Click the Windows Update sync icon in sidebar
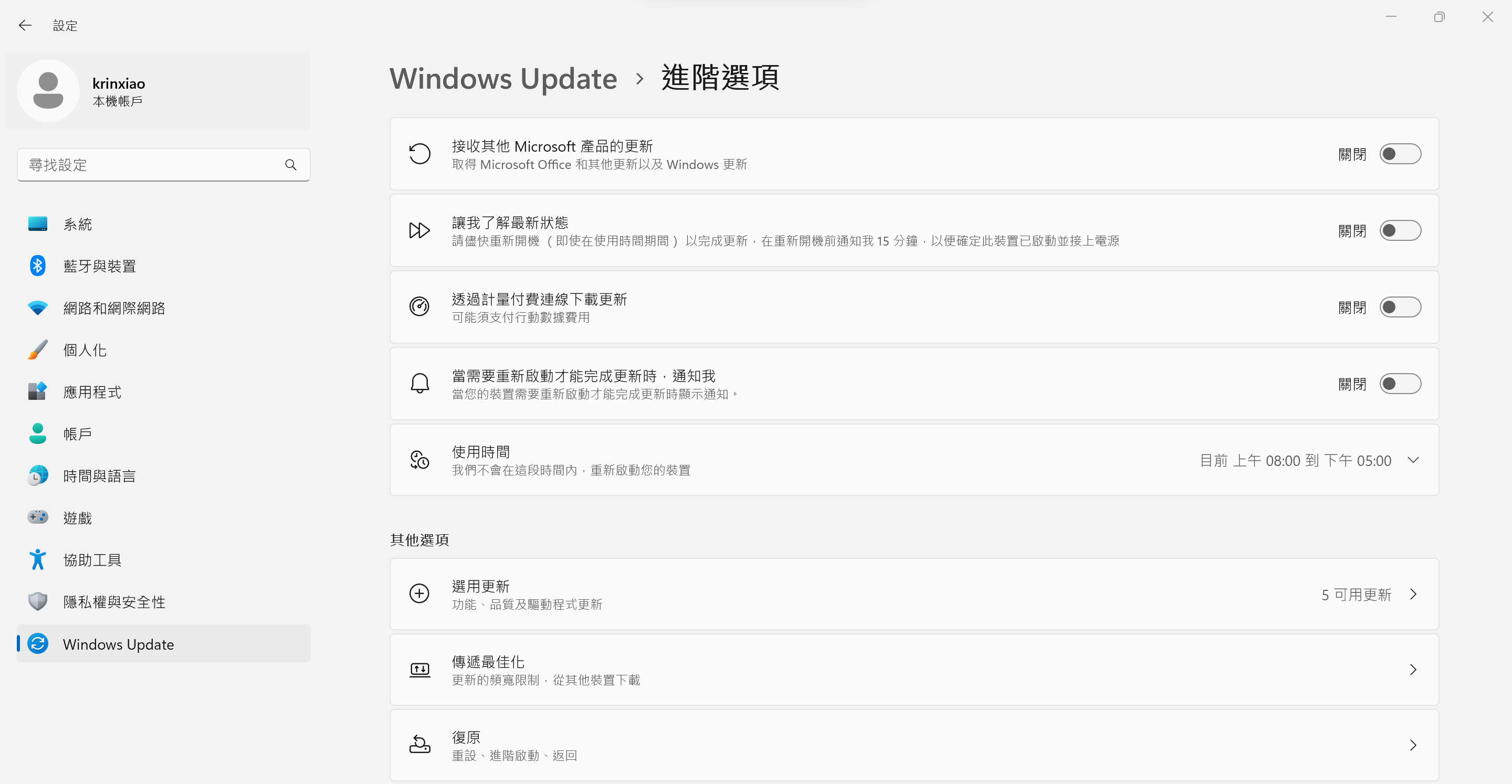Image resolution: width=1512 pixels, height=784 pixels. (38, 644)
